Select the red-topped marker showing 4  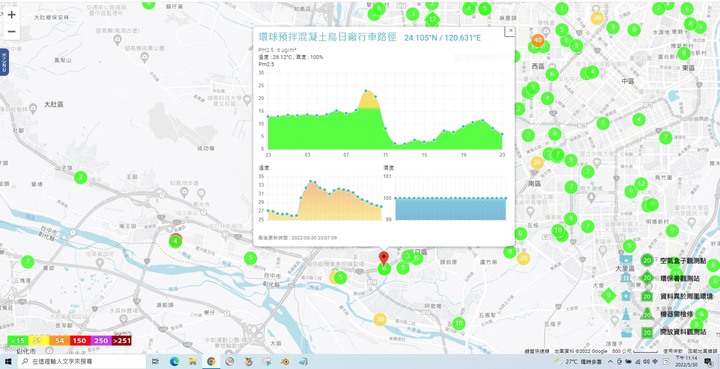175,240
